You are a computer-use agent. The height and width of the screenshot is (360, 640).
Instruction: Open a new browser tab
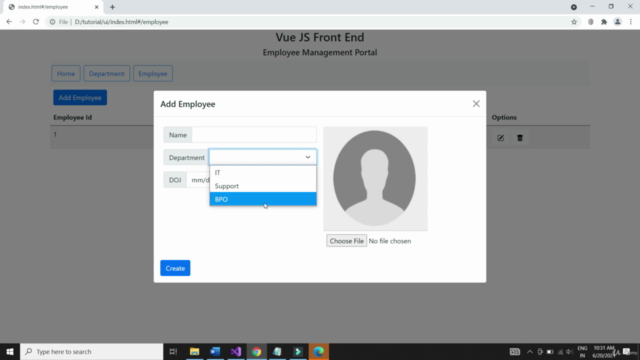(112, 7)
